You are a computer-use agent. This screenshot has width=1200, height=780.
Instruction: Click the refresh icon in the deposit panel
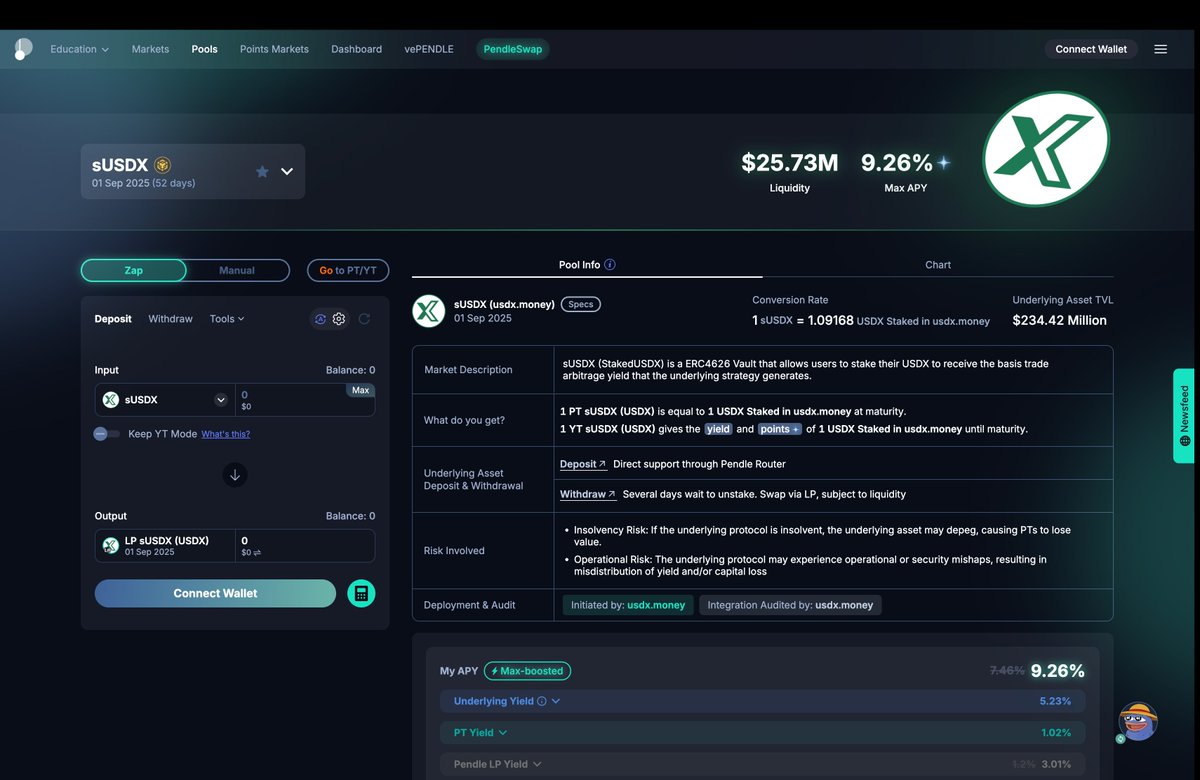pyautogui.click(x=364, y=319)
